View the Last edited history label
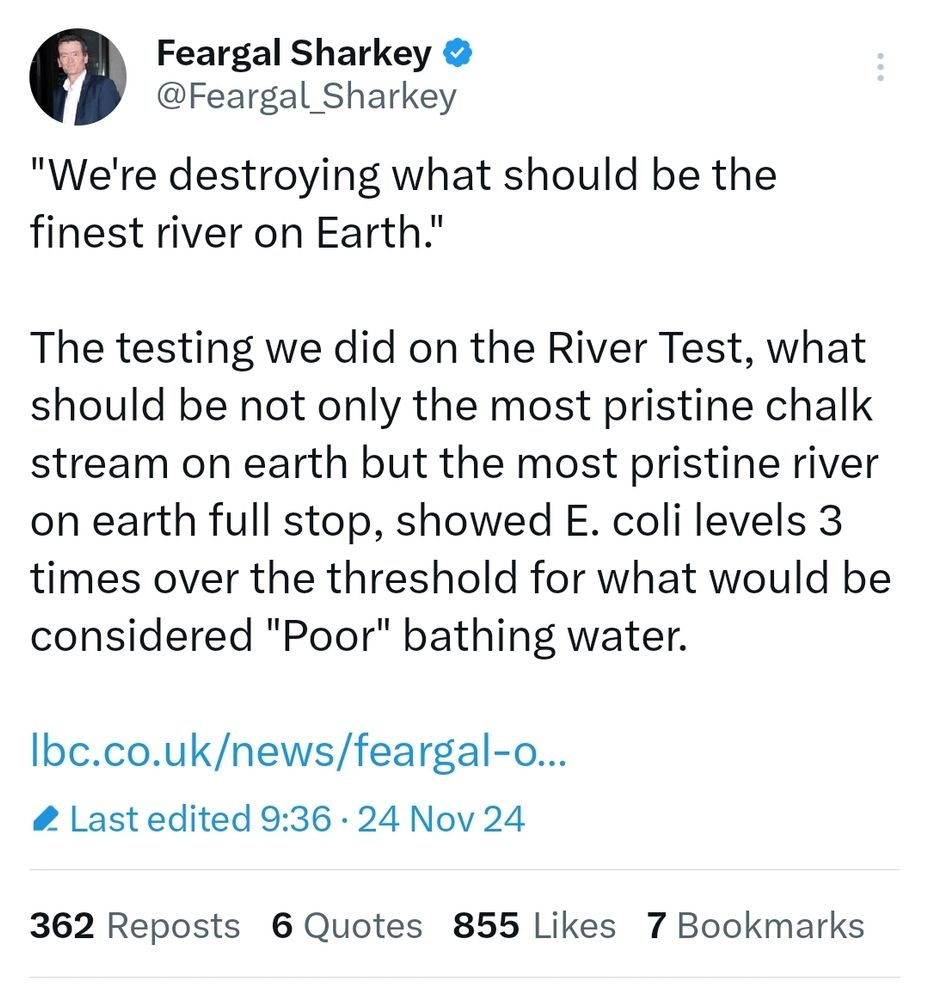Viewport: 929px width, 1000px height. 160,820
